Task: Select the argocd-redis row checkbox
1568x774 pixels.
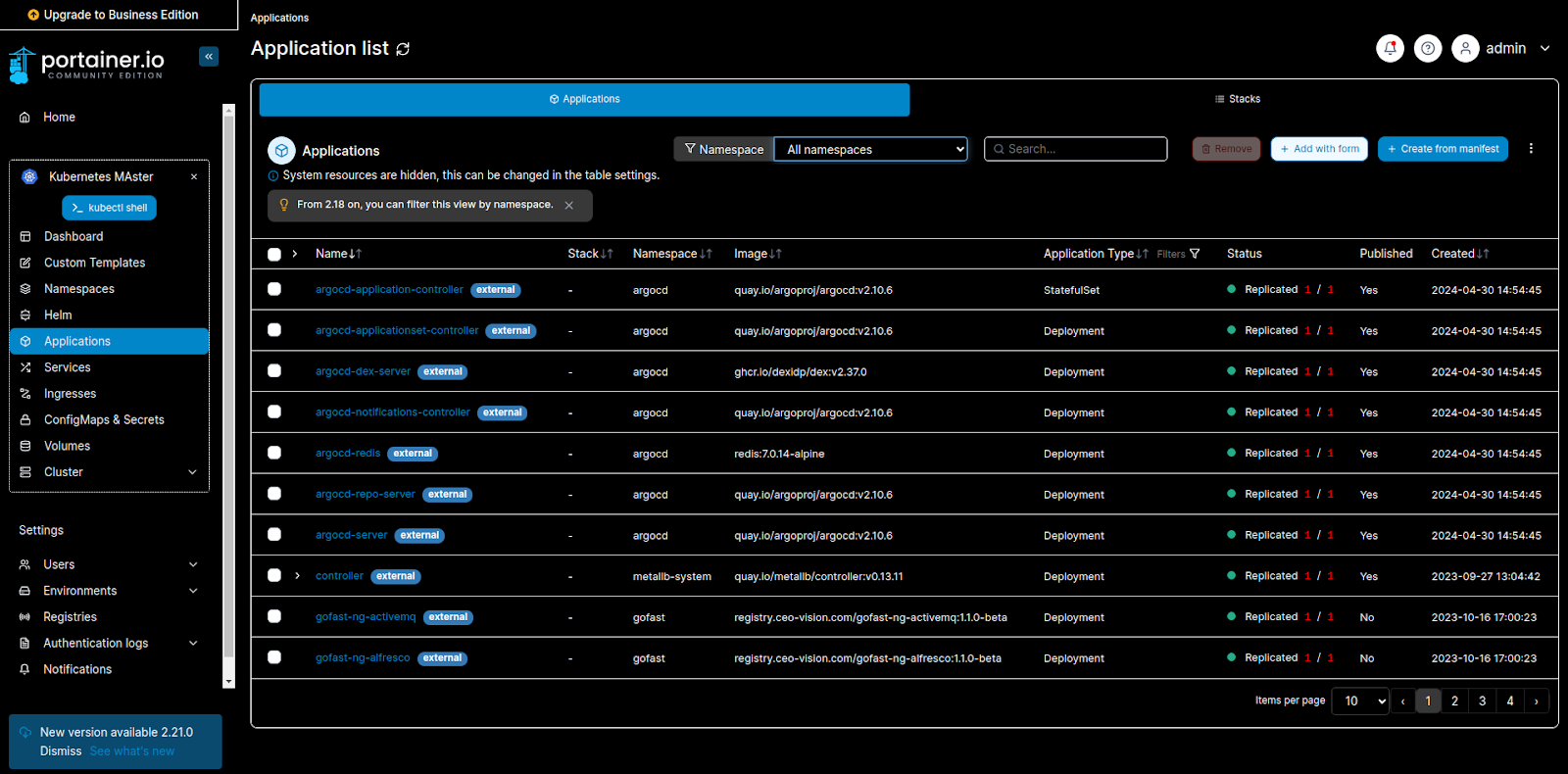Action: pos(274,453)
